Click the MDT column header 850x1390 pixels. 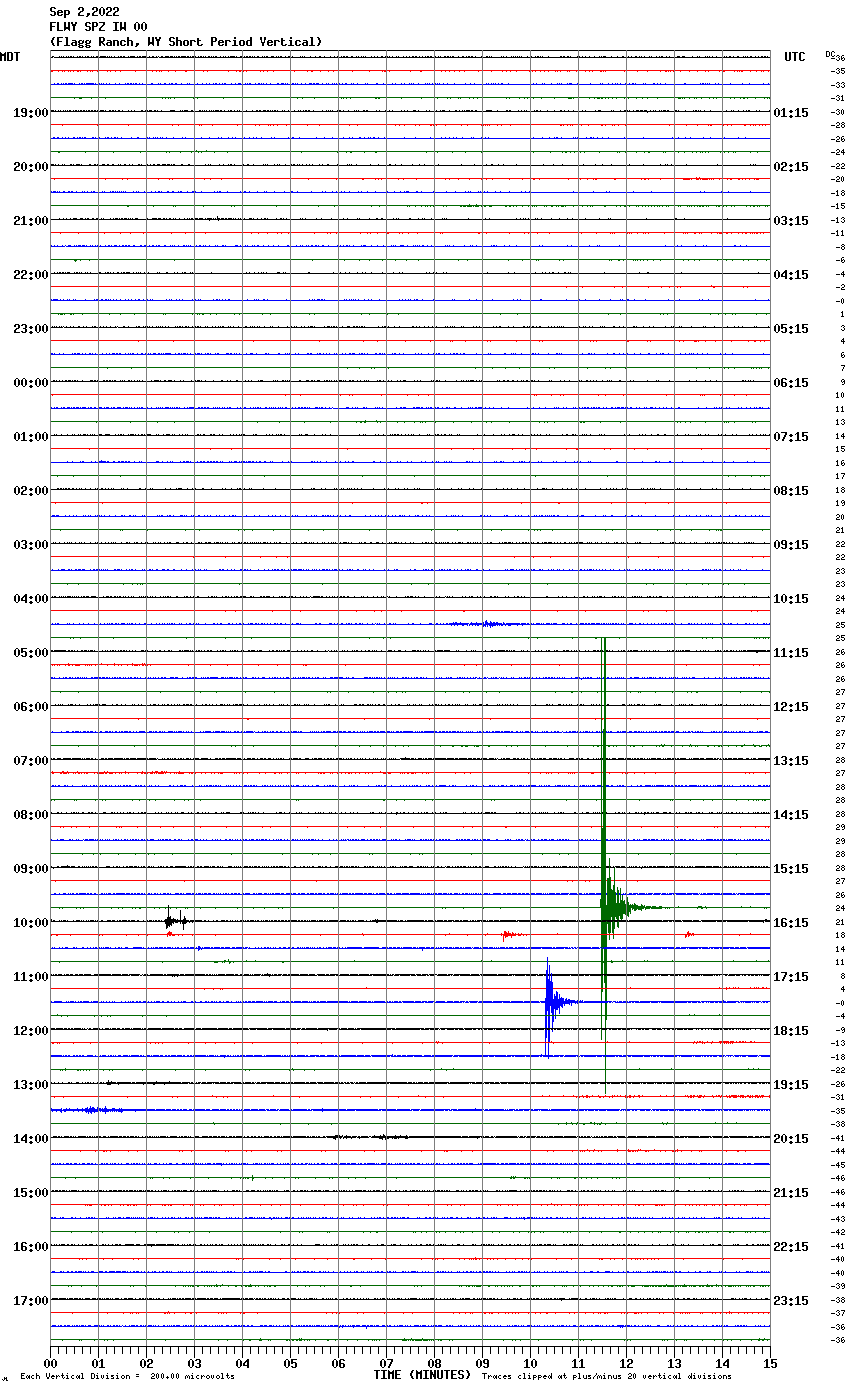pyautogui.click(x=10, y=57)
